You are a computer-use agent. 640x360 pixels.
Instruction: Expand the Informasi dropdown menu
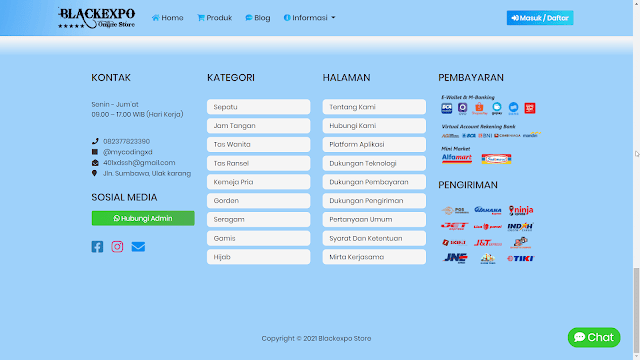pyautogui.click(x=309, y=18)
